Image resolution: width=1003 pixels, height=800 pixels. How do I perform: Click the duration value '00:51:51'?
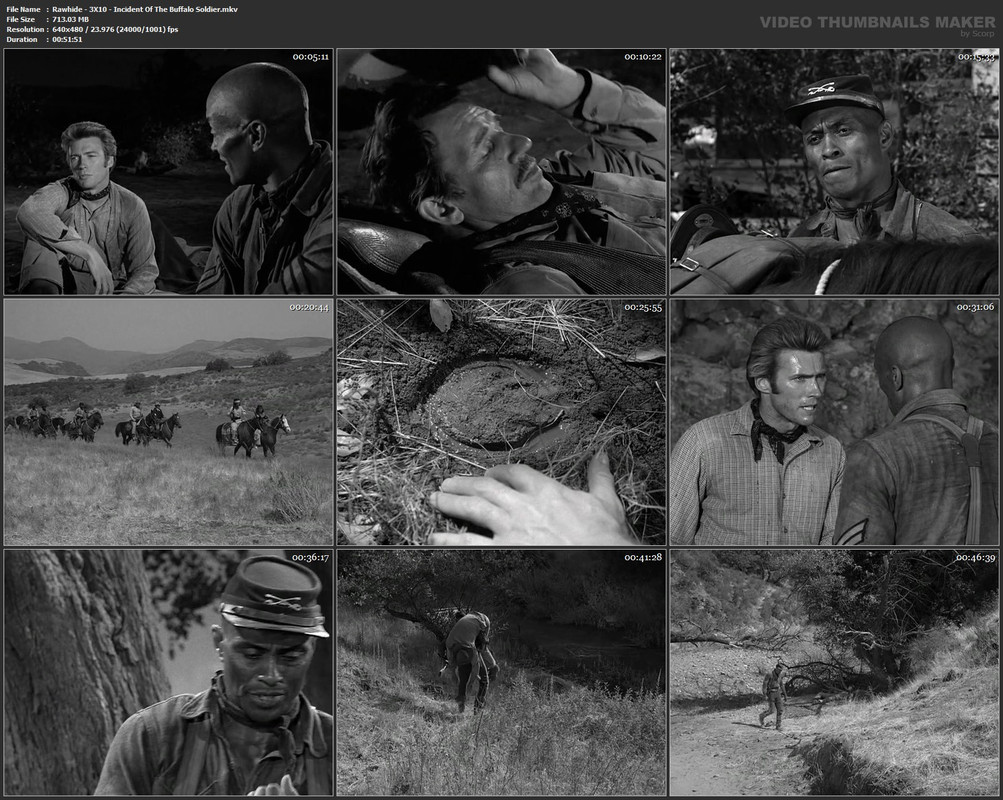pyautogui.click(x=67, y=39)
